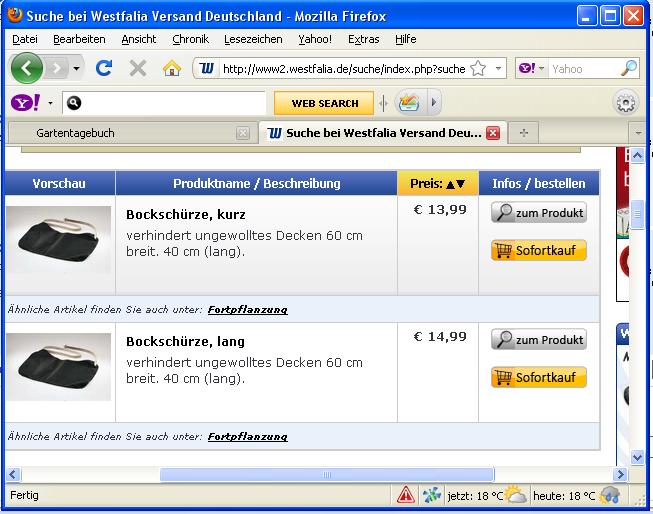Open the back/forward history dropdown
The width and height of the screenshot is (653, 514).
click(76, 68)
